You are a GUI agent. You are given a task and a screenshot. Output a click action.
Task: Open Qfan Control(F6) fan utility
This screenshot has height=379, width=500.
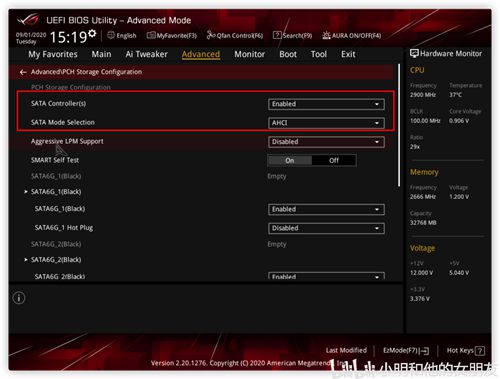[235, 35]
